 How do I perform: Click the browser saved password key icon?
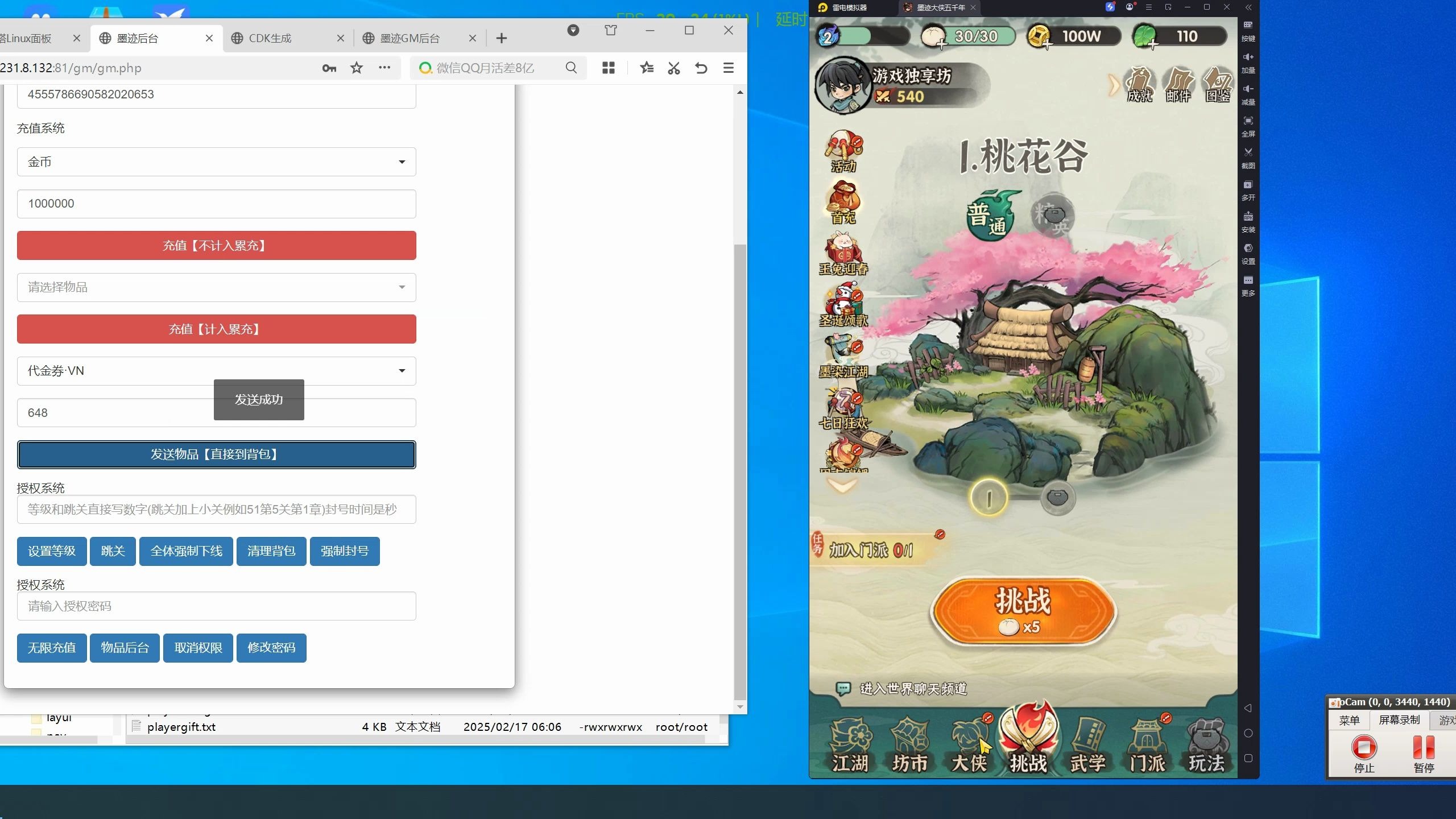pos(329,68)
